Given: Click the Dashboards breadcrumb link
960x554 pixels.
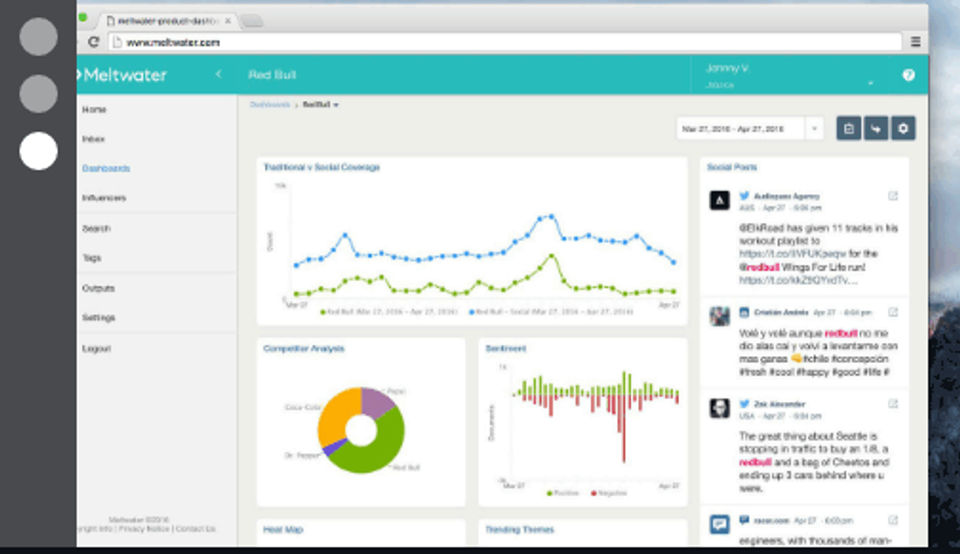Looking at the screenshot, I should pyautogui.click(x=269, y=105).
